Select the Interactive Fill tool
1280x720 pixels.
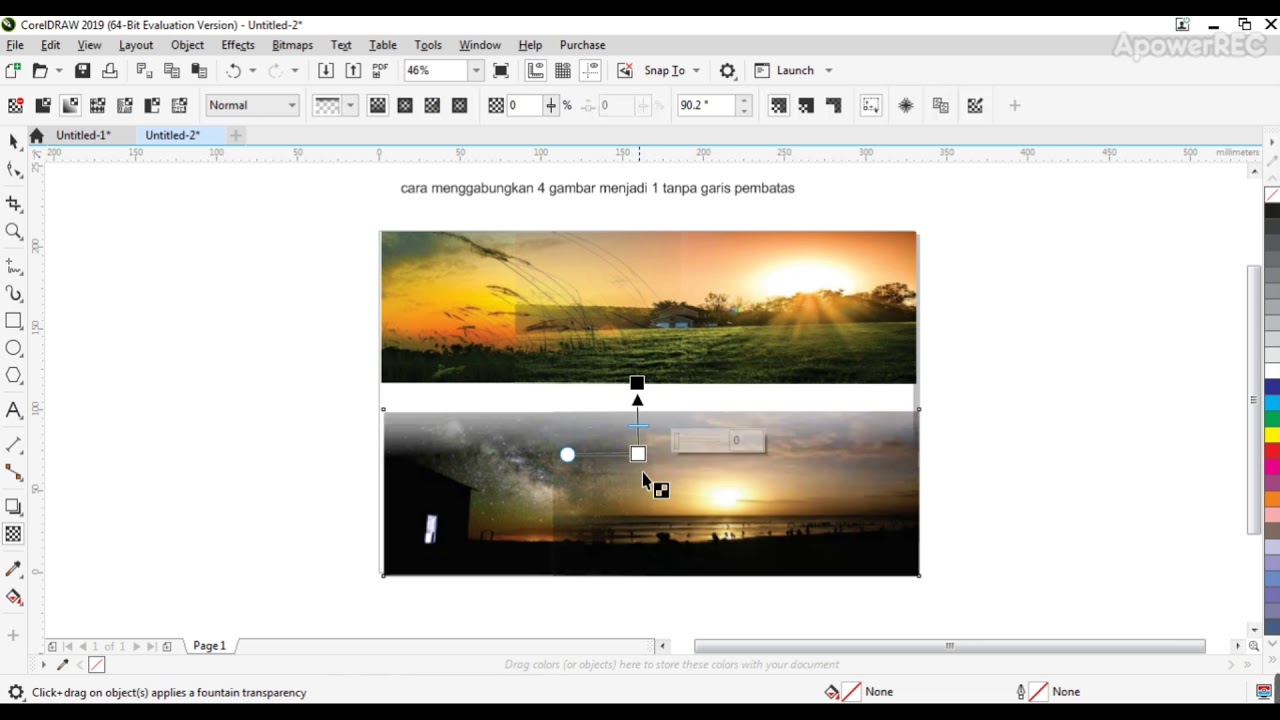(14, 597)
